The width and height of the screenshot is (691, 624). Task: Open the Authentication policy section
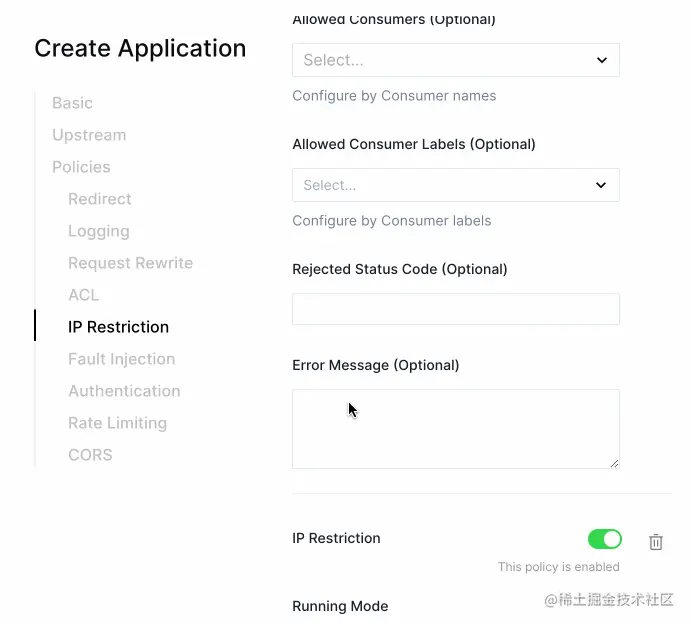(124, 391)
